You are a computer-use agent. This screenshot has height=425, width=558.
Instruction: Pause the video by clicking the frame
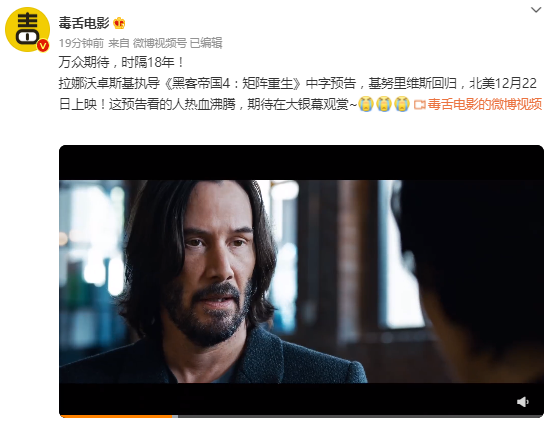[301, 281]
